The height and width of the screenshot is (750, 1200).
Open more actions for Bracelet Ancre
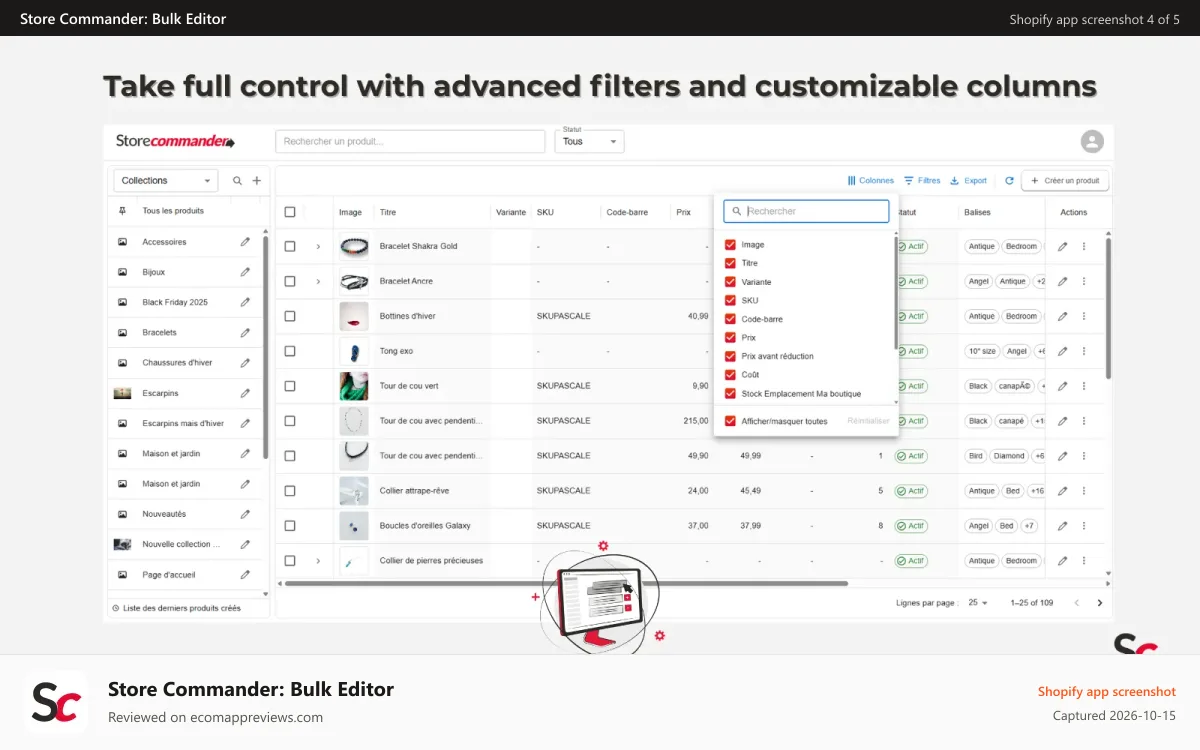click(1084, 281)
